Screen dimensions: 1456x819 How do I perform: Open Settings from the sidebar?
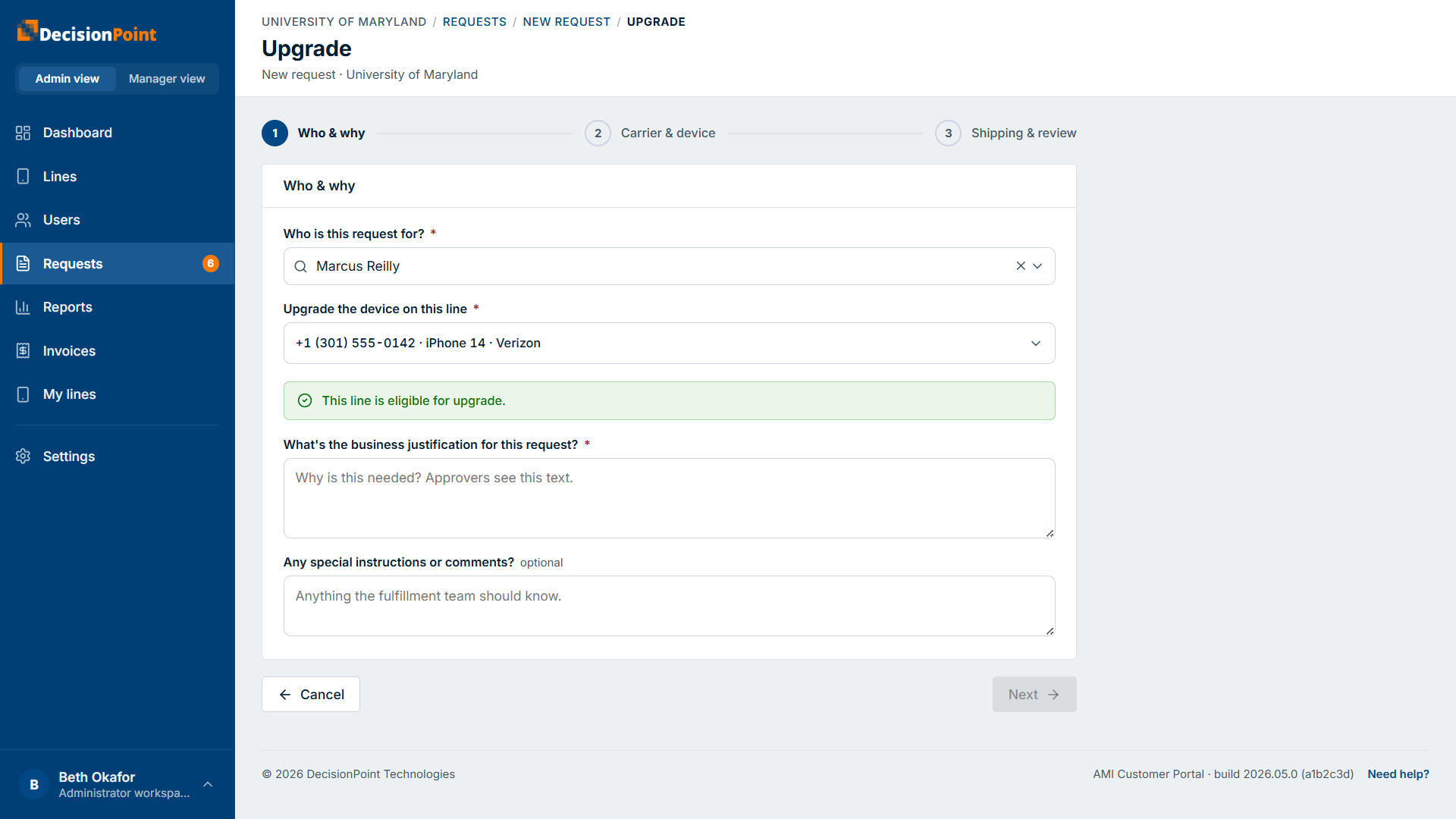point(118,457)
